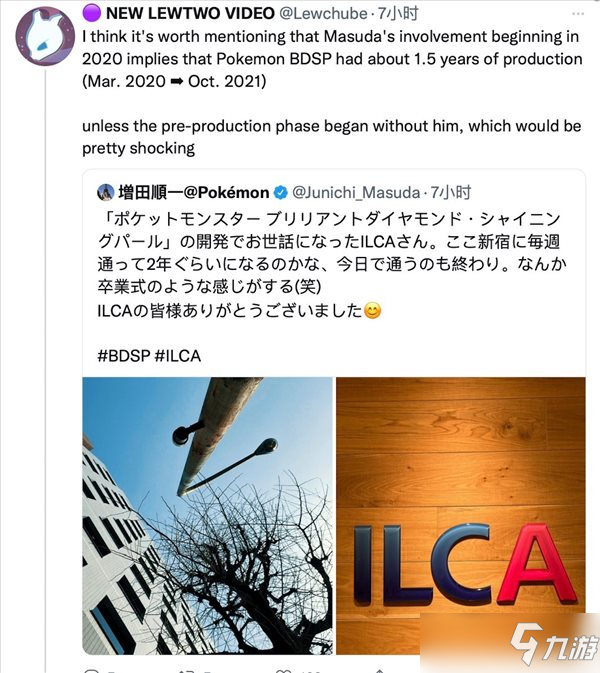Click the purple circle emoji beside the name
Image resolution: width=600 pixels, height=673 pixels.
91,13
